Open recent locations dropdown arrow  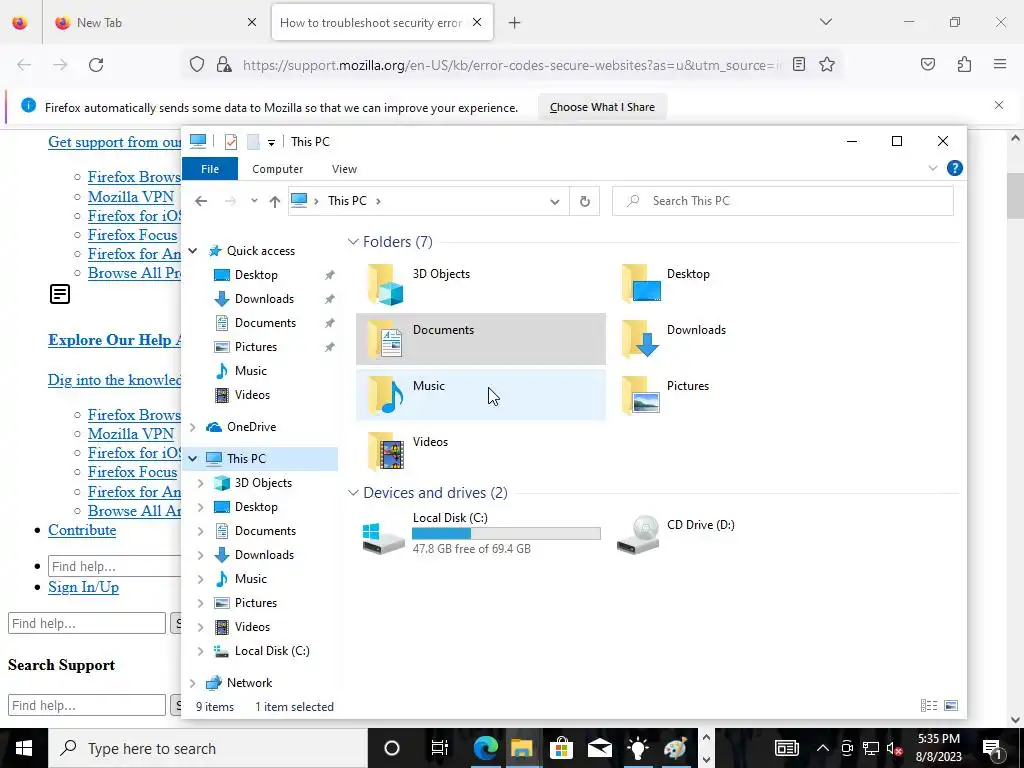pyautogui.click(x=254, y=201)
